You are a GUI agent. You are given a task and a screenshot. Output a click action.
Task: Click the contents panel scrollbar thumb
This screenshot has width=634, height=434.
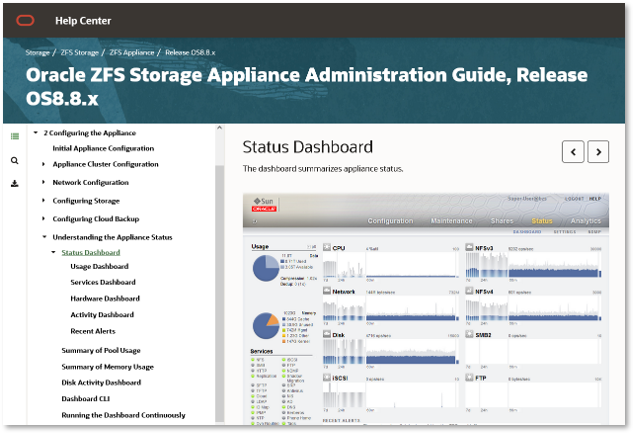pyautogui.click(x=220, y=293)
